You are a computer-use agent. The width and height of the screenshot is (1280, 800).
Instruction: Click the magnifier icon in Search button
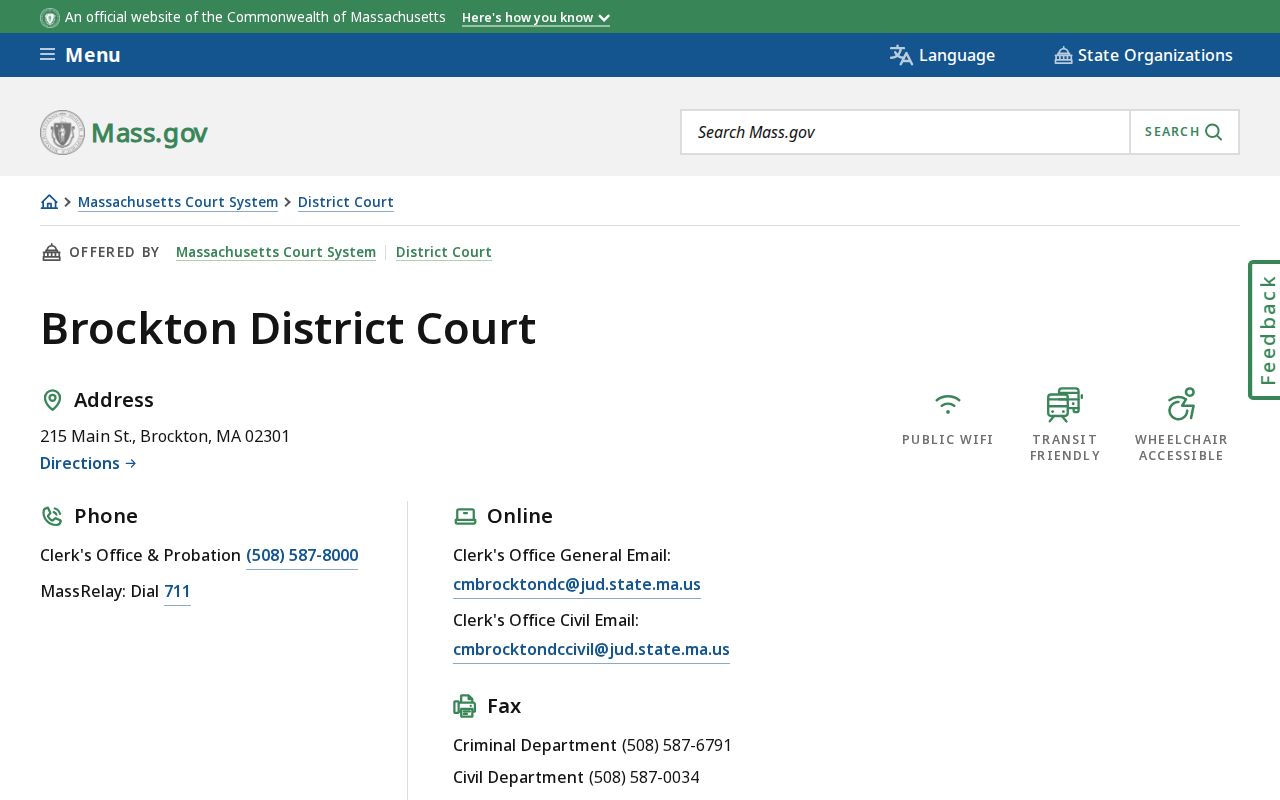click(x=1214, y=132)
